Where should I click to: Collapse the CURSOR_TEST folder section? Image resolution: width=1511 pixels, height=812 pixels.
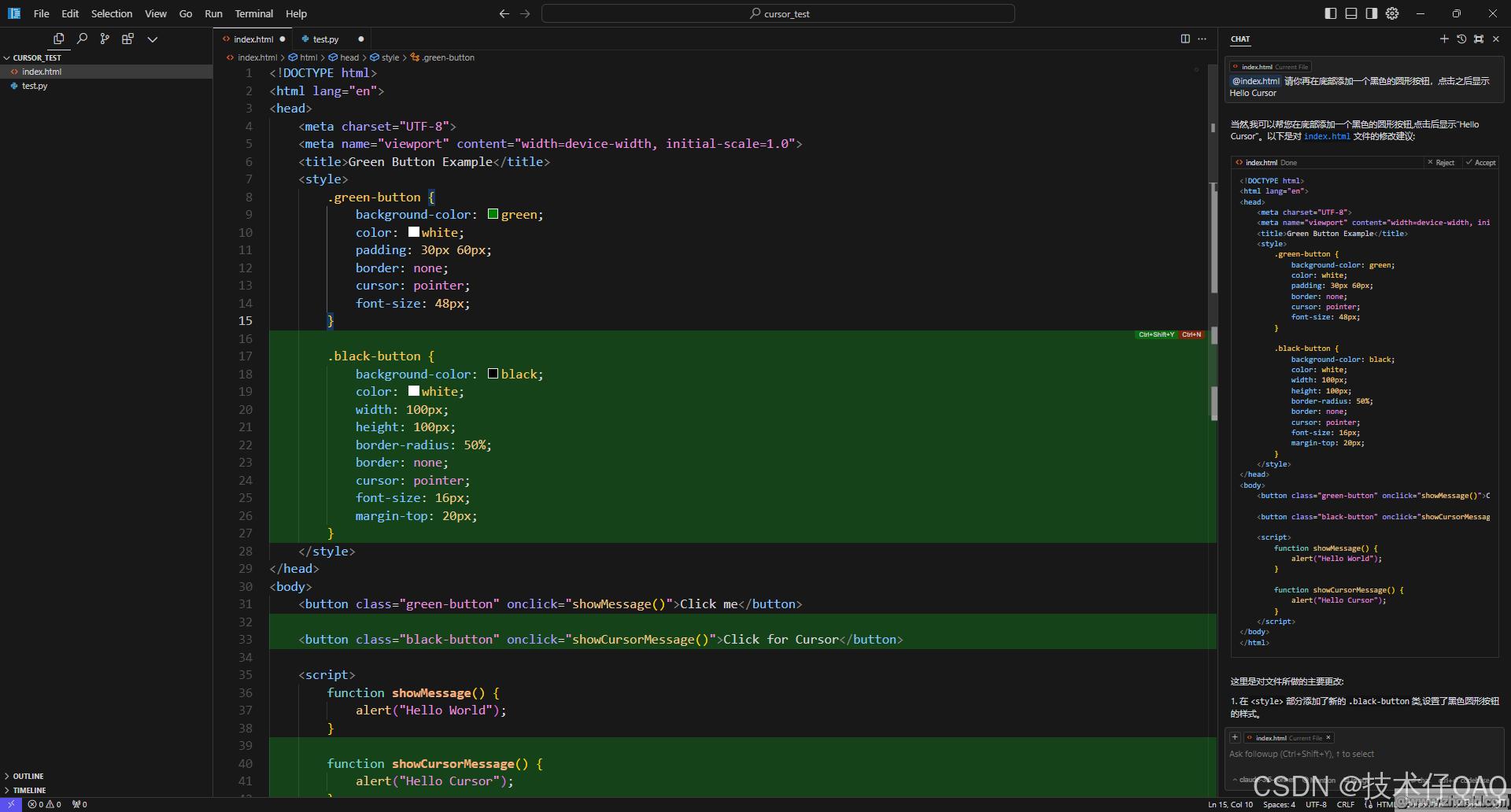36,57
